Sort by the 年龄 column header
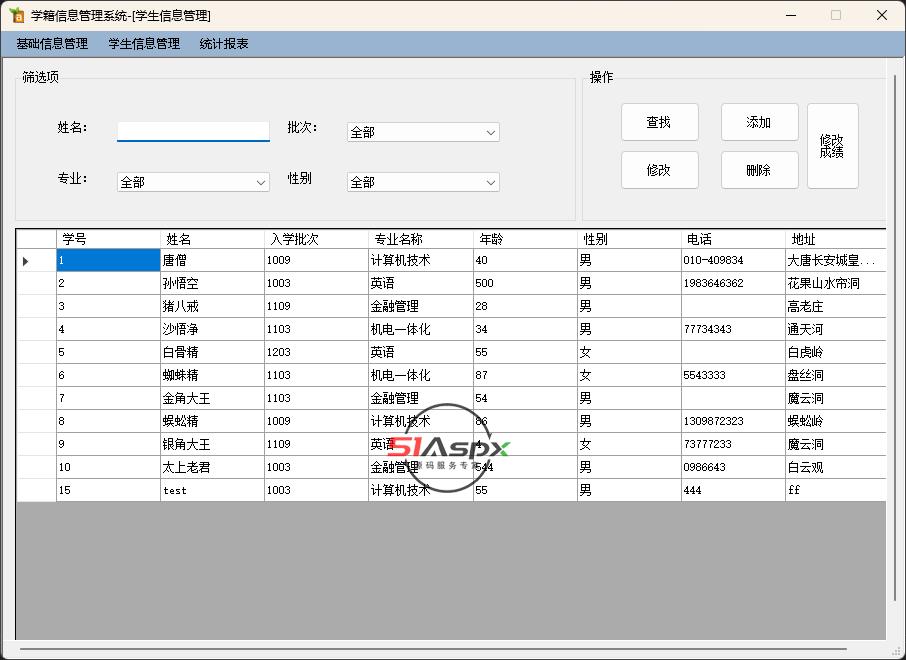906x660 pixels. (525, 239)
